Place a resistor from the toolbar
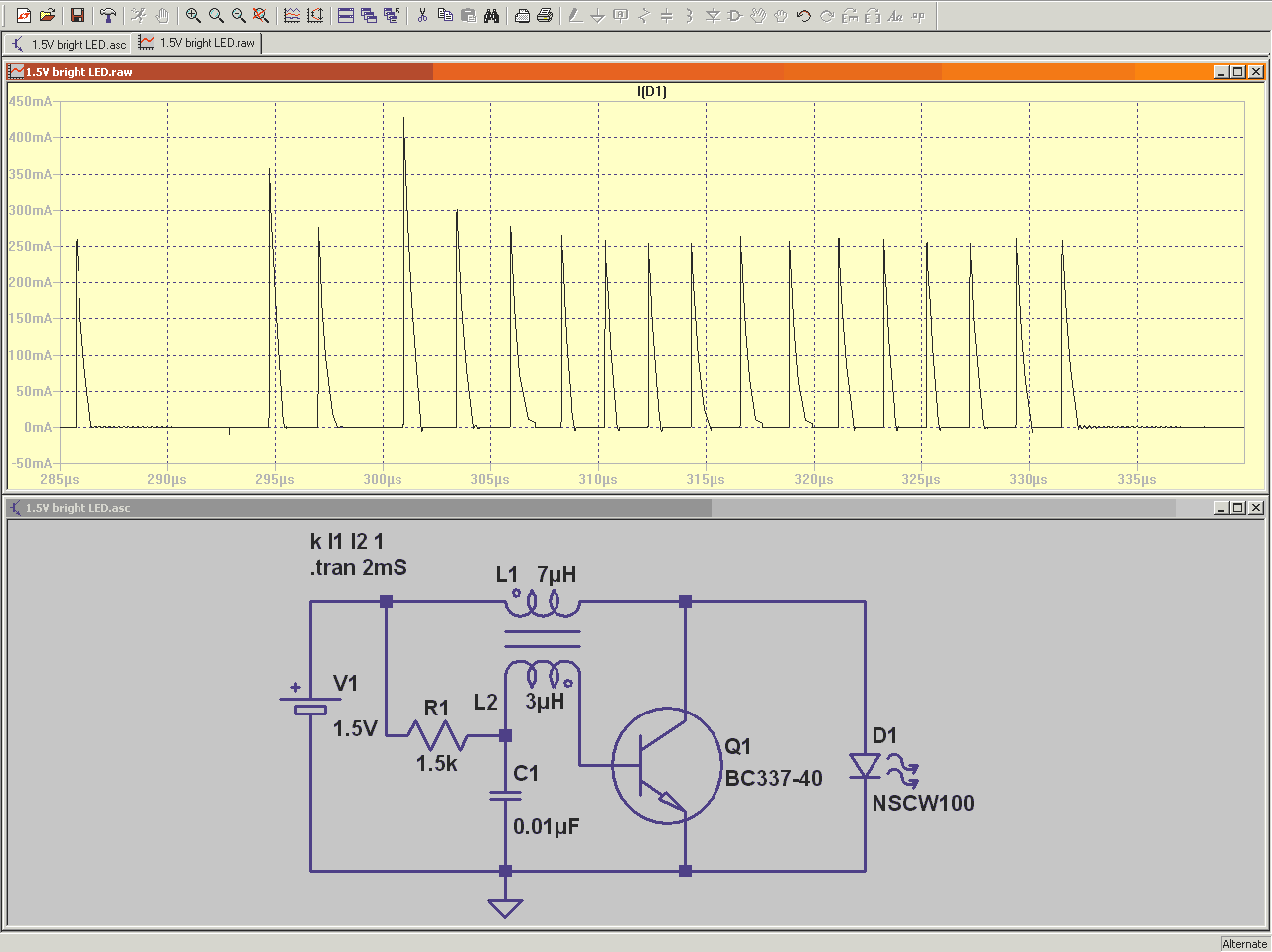 tap(644, 16)
